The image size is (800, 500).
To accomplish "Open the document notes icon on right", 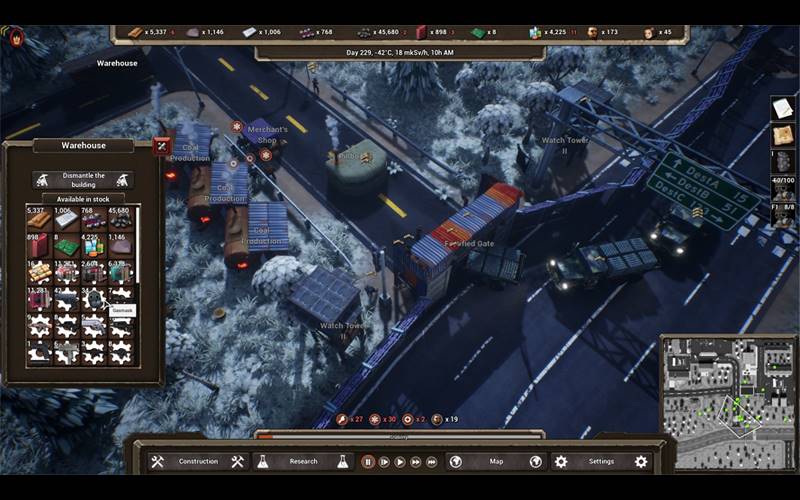I will (783, 109).
